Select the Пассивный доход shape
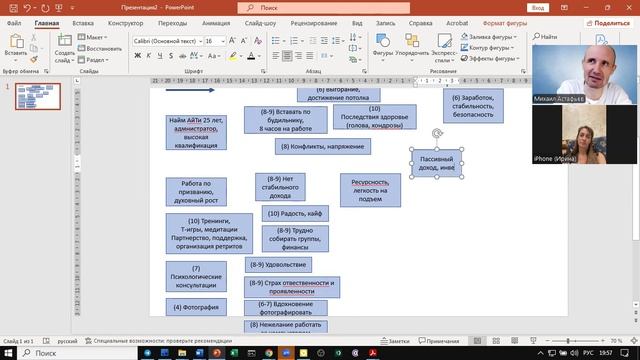The height and width of the screenshot is (360, 640). pos(437,163)
